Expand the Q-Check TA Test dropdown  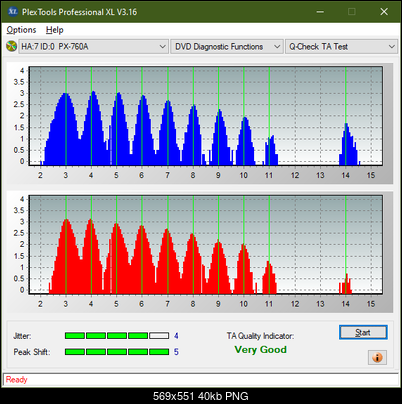341,46
